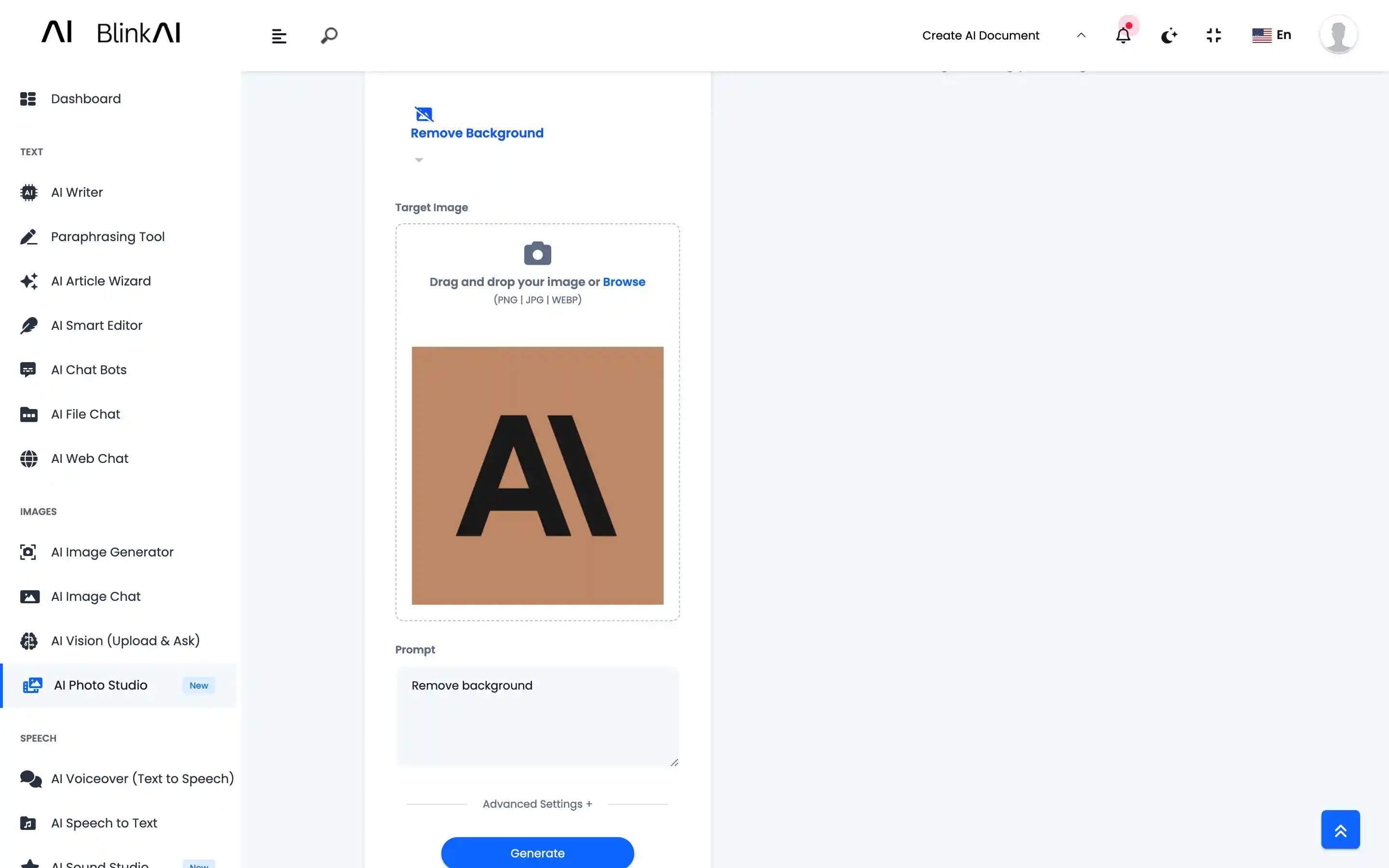Click the camera upload icon
1389x868 pixels.
tap(537, 253)
